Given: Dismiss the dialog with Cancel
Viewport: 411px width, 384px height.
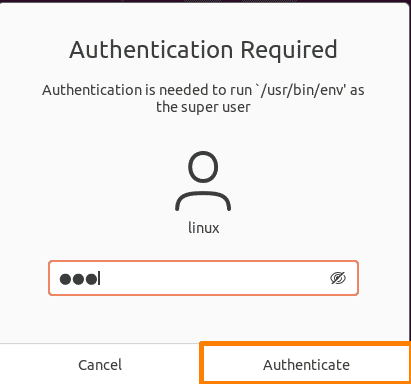Looking at the screenshot, I should pos(100,365).
